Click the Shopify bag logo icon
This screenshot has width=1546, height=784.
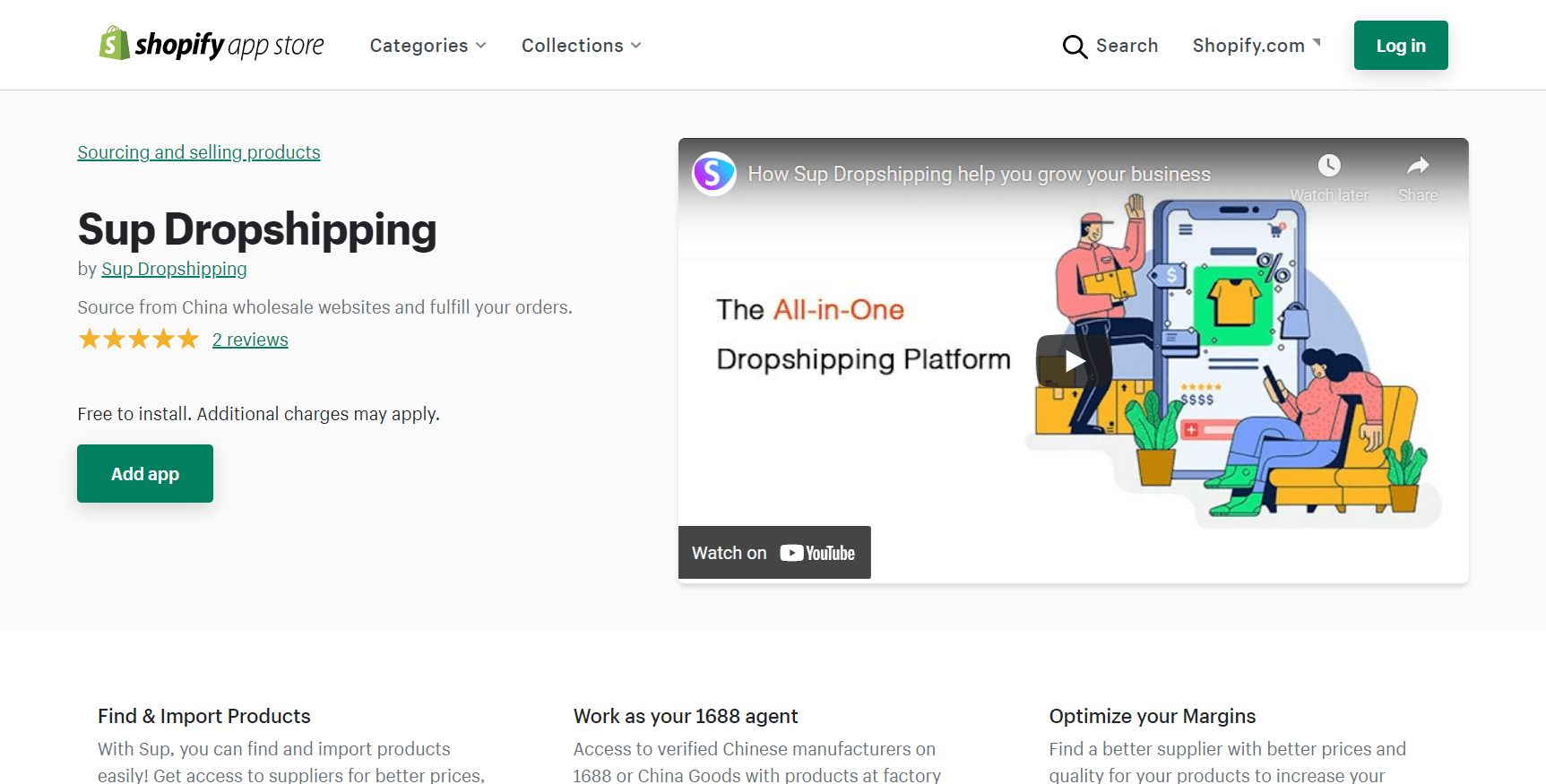tap(114, 43)
